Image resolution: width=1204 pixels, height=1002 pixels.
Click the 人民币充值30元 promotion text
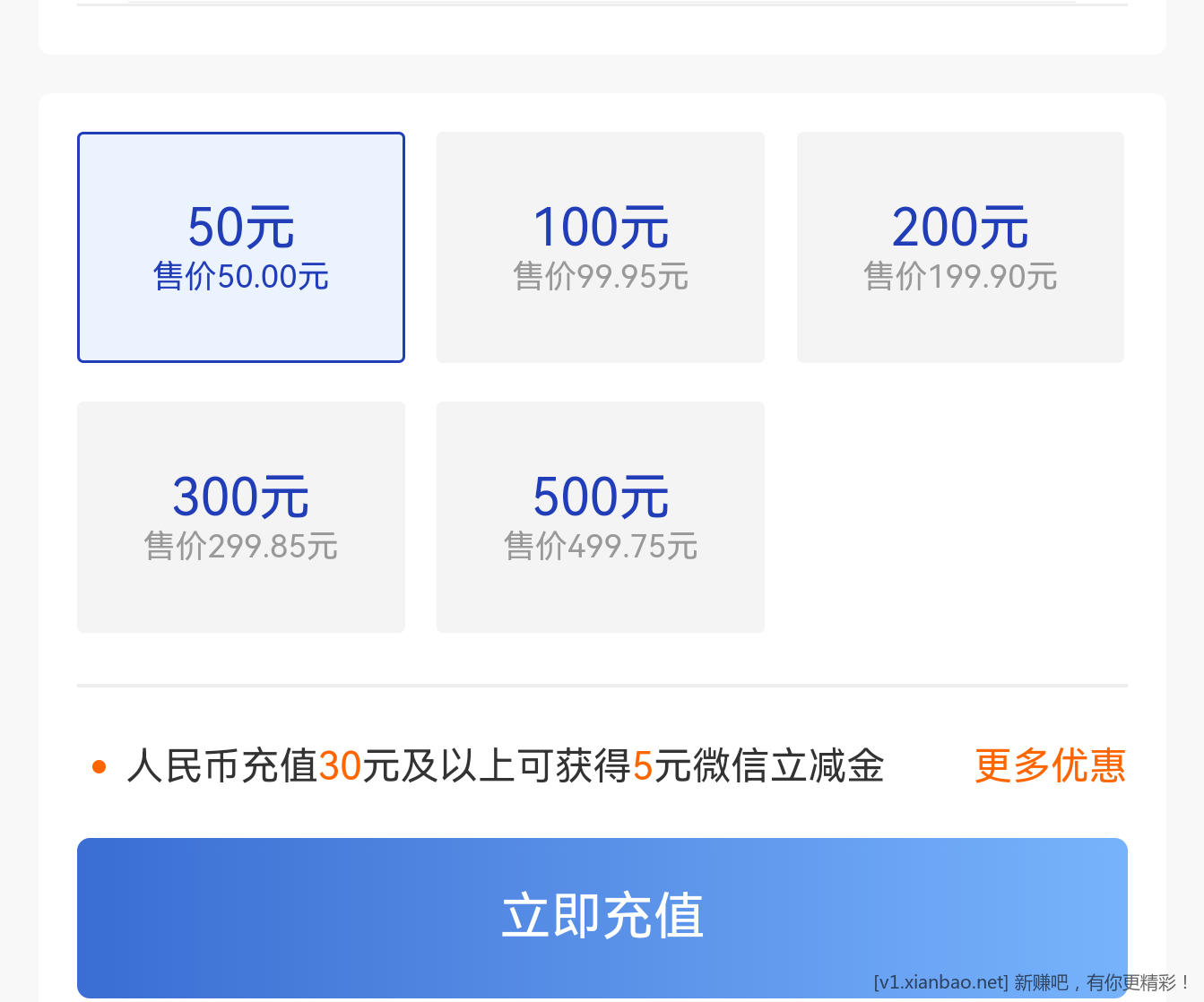[506, 766]
